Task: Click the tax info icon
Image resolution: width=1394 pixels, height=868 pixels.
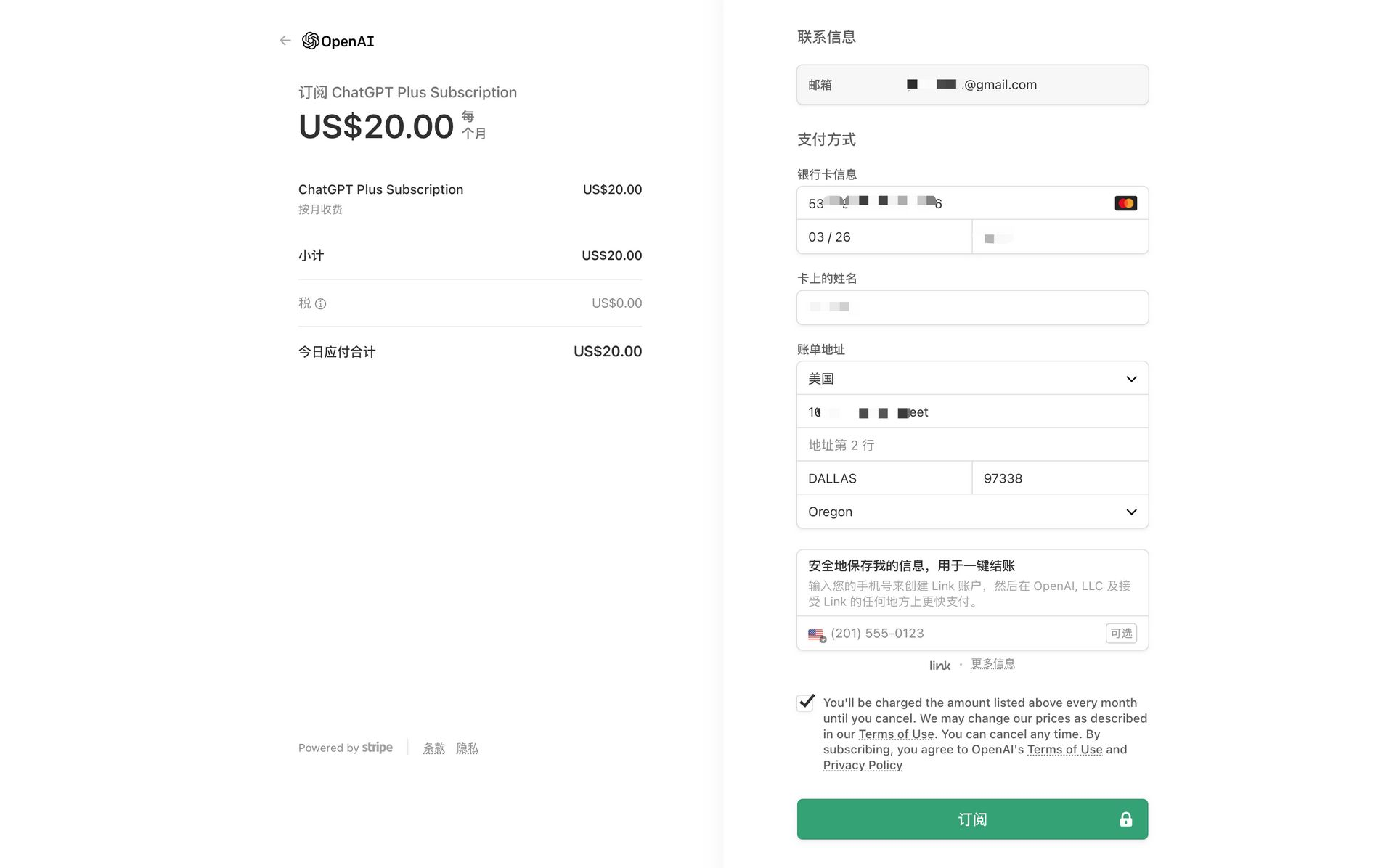Action: [x=322, y=303]
